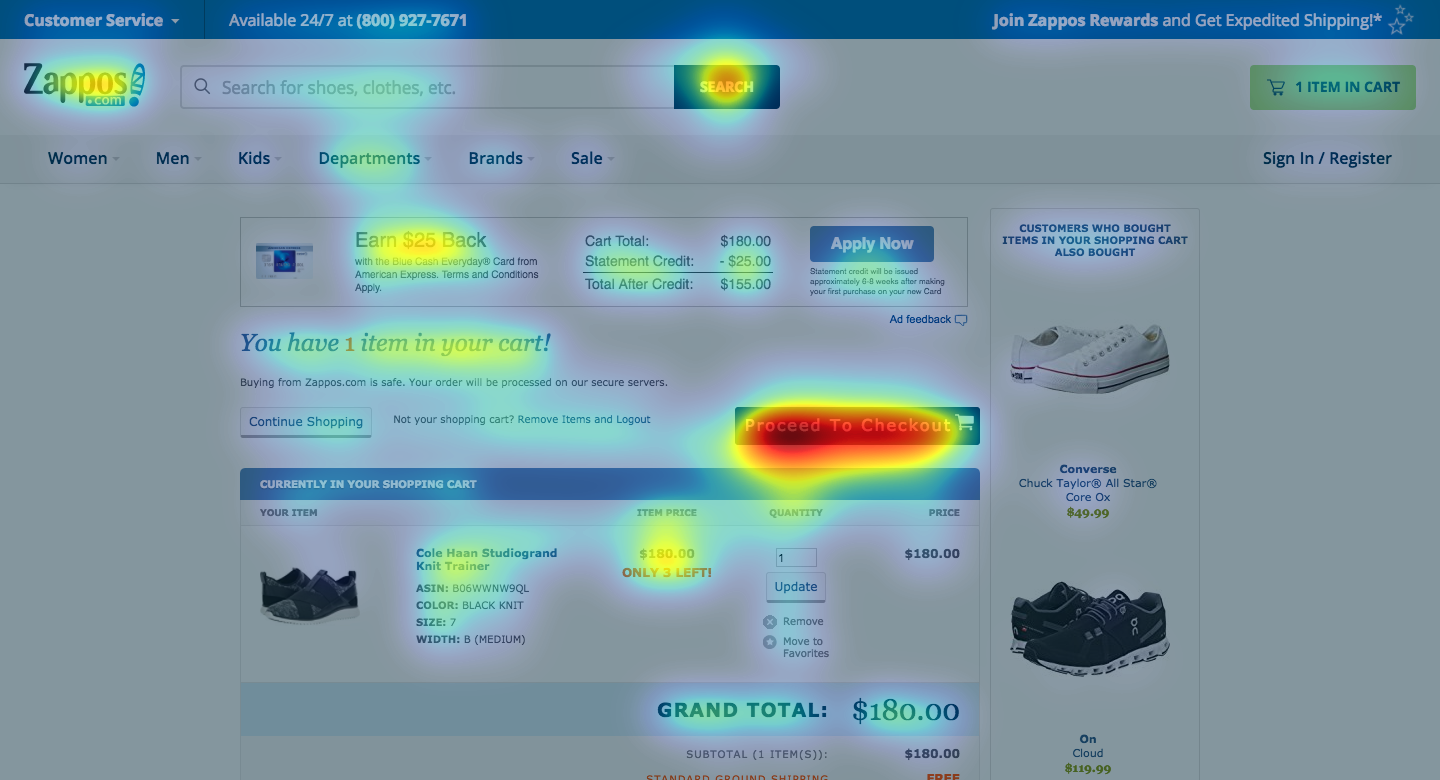Click Remove Items and Logout link
Image resolution: width=1440 pixels, height=780 pixels.
click(x=584, y=419)
